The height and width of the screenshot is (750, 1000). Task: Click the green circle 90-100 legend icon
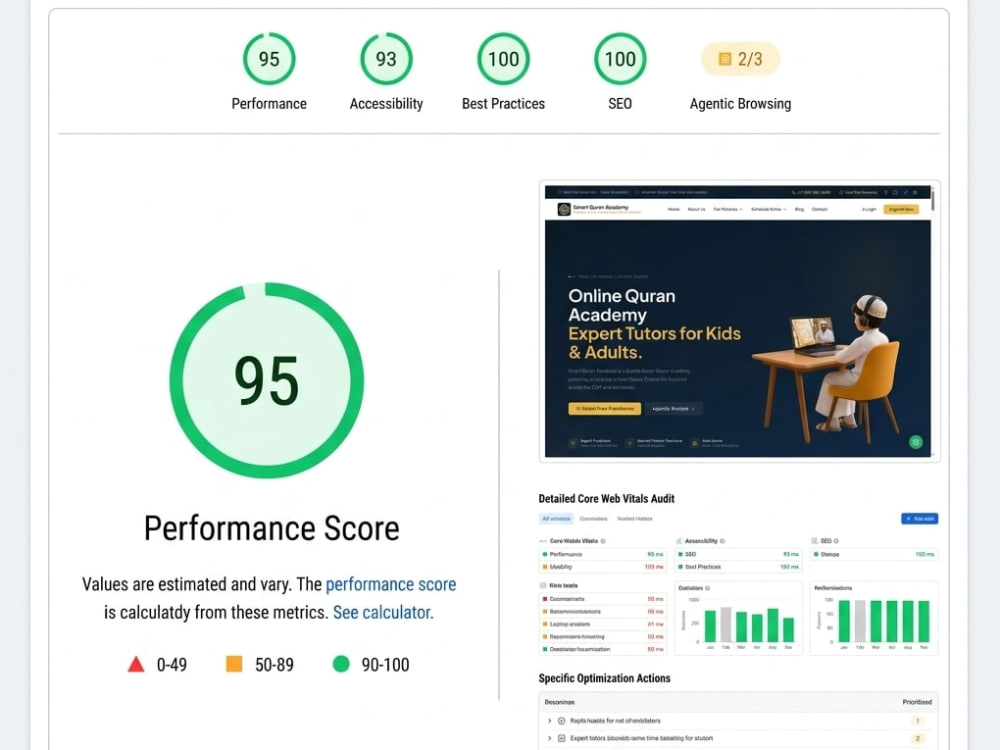coord(341,664)
